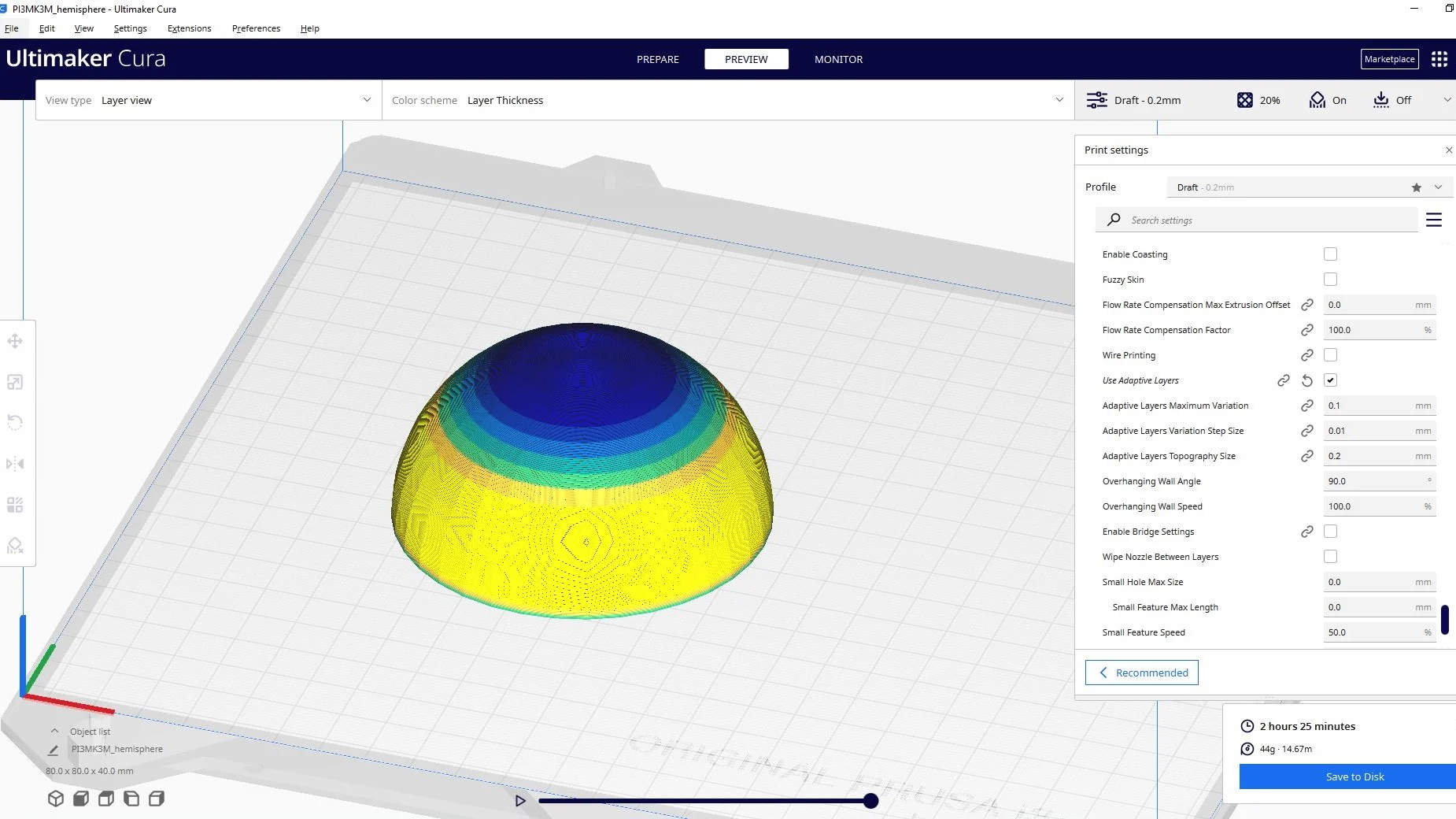Disable the Use Adaptive Layers checkbox
The width and height of the screenshot is (1456, 819).
click(x=1331, y=380)
